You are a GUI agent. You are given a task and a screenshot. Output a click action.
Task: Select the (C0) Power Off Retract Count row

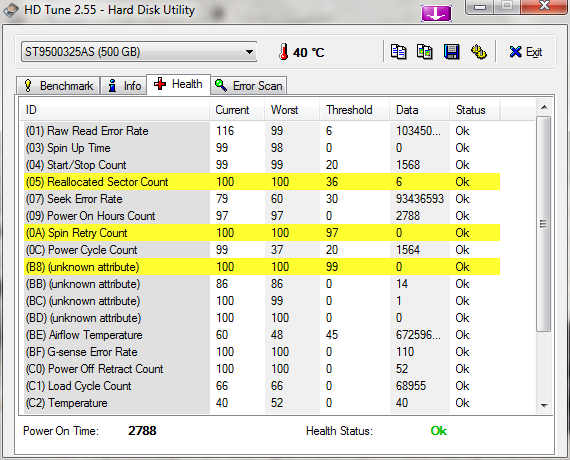(262, 369)
